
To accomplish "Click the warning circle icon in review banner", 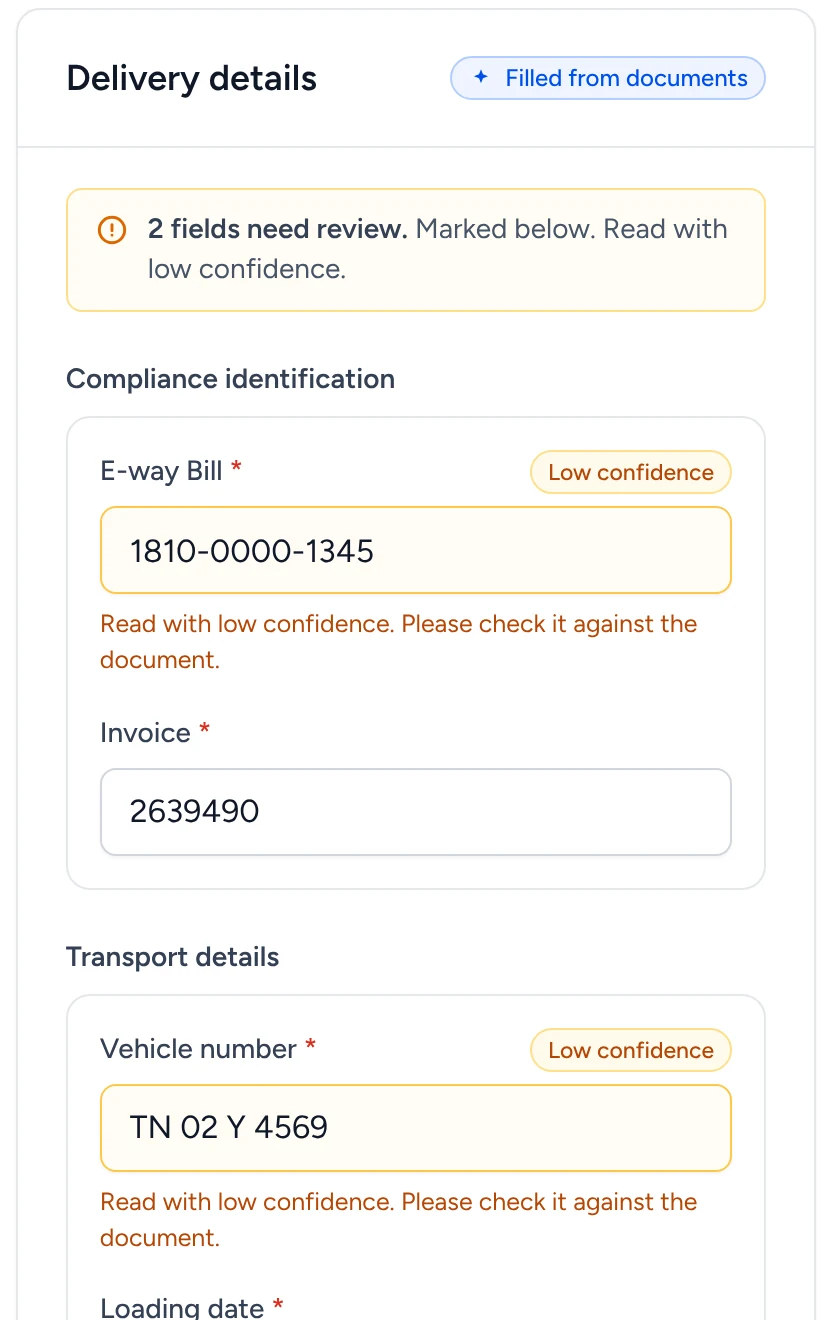I will [112, 230].
